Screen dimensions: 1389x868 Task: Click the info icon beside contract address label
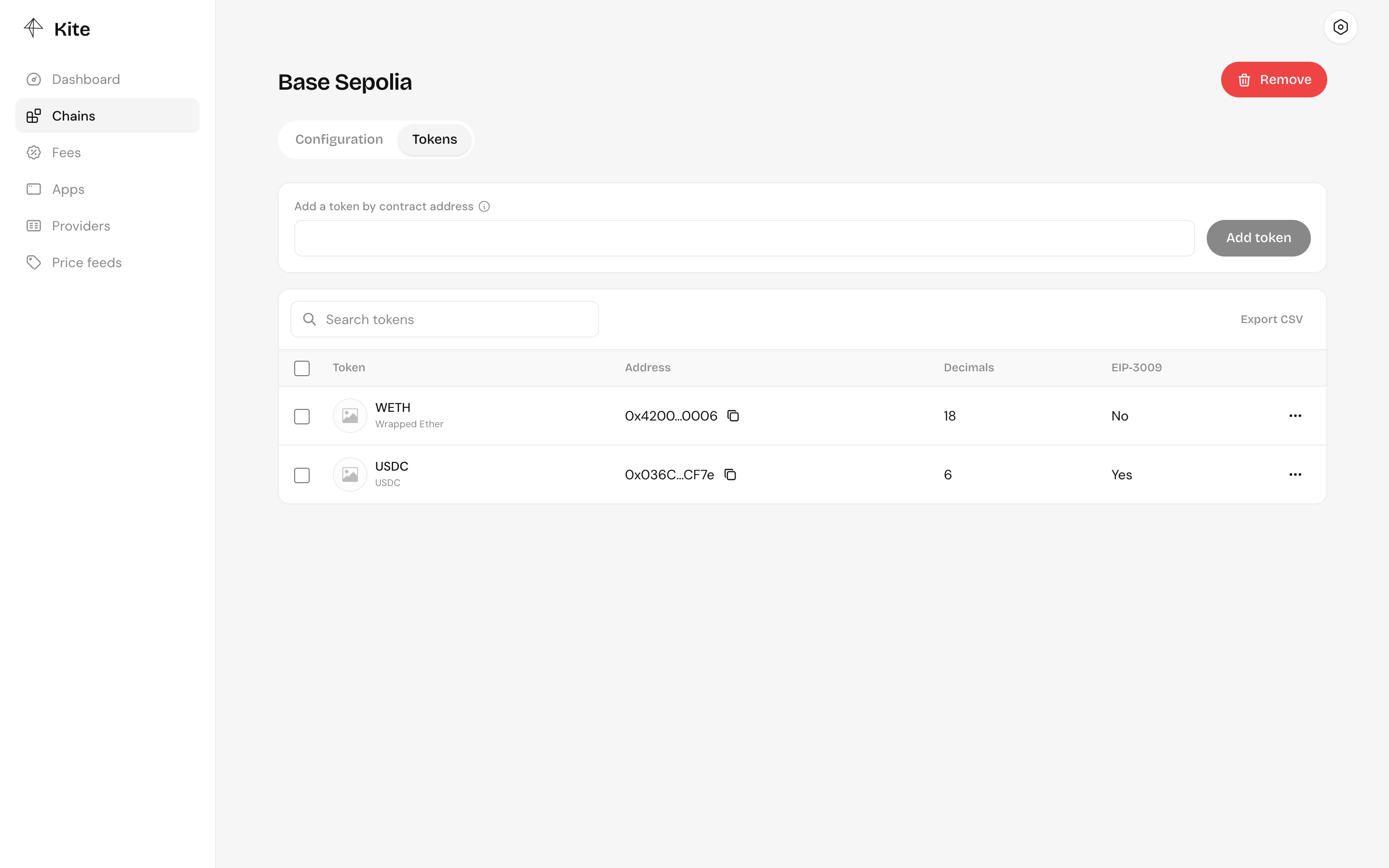pyautogui.click(x=484, y=207)
